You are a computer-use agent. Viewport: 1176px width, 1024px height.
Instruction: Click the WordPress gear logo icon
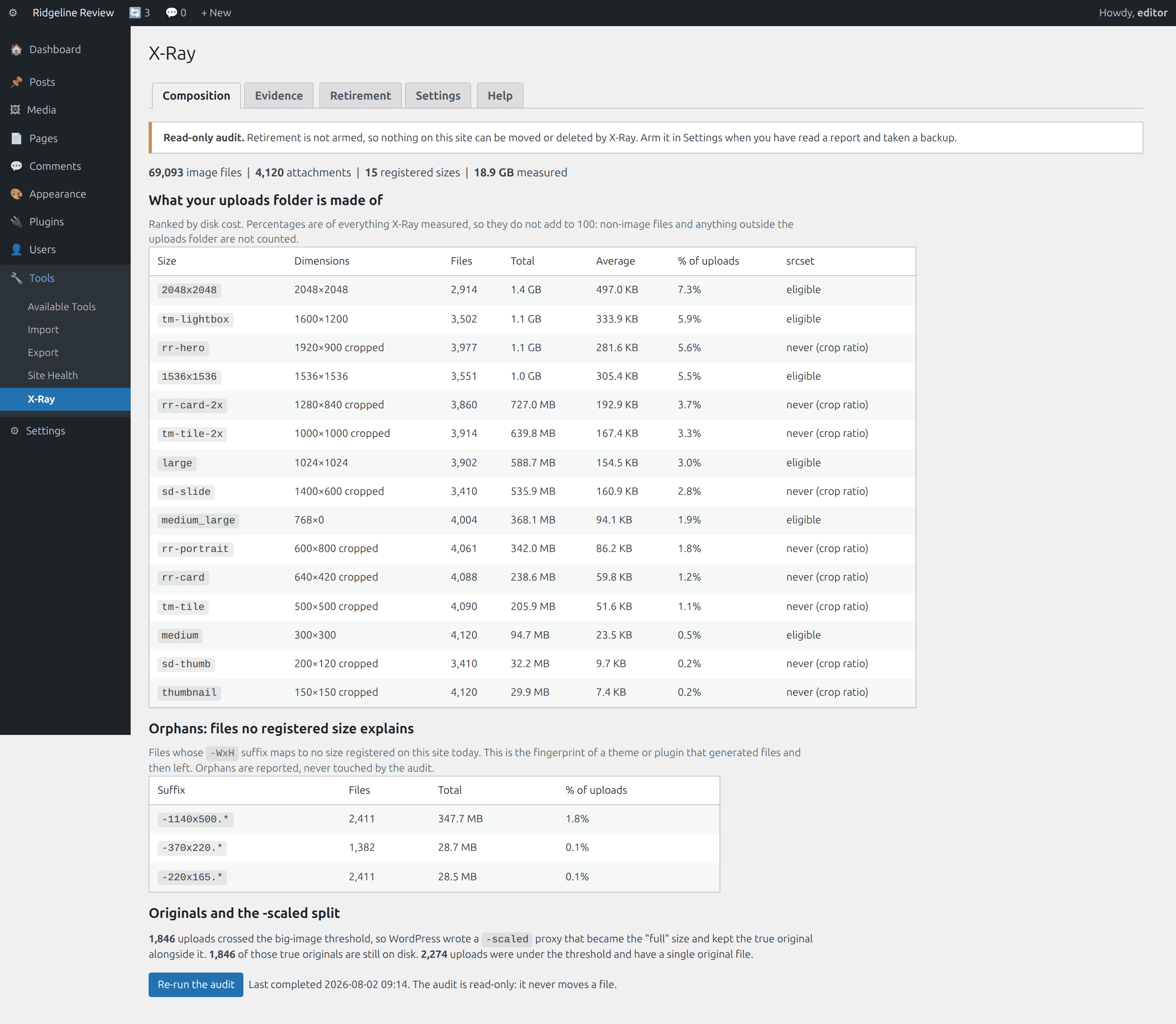(13, 13)
